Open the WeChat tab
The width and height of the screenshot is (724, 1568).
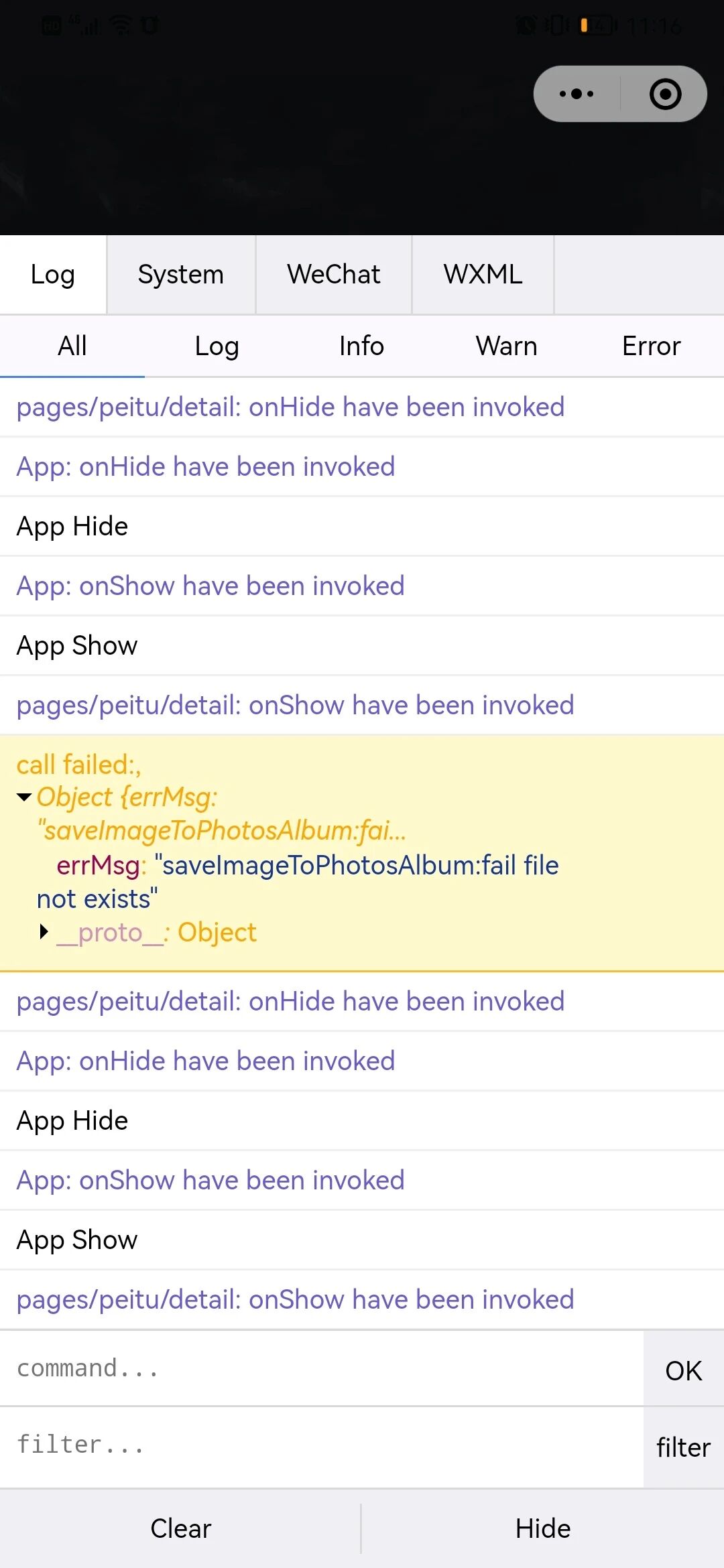click(x=334, y=274)
